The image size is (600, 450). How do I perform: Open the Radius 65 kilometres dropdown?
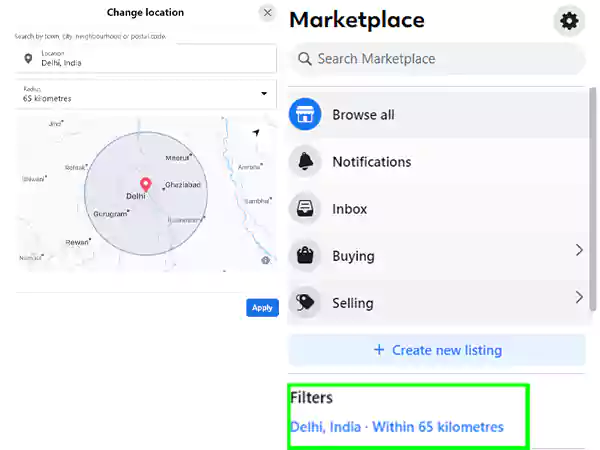point(145,94)
